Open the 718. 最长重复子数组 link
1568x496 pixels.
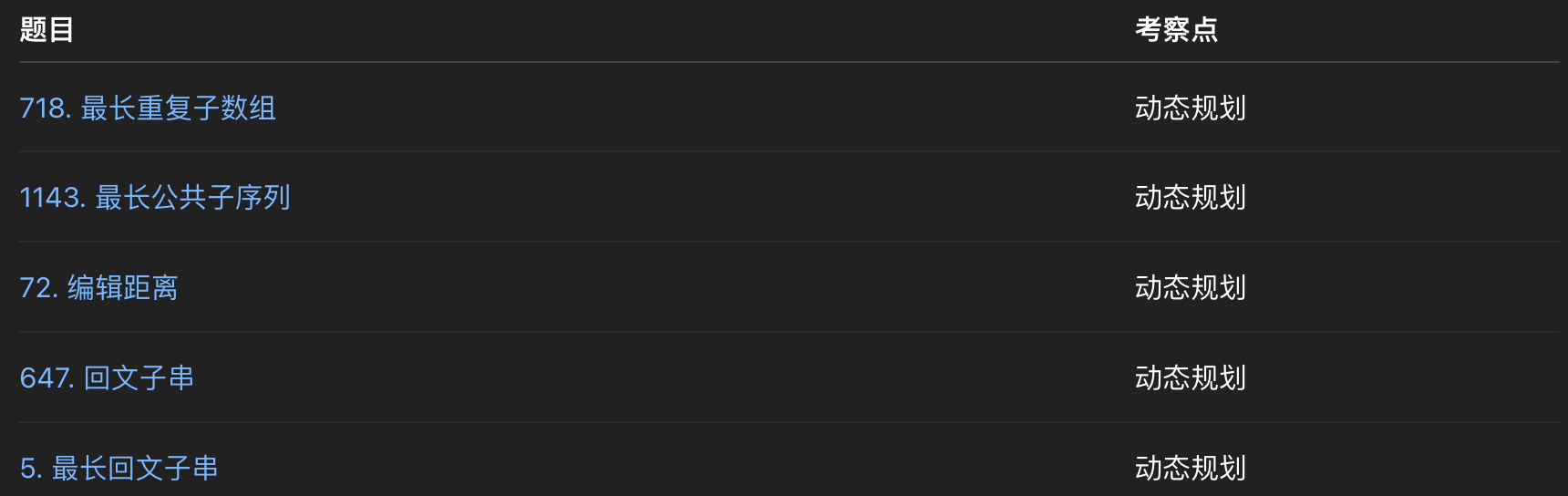(148, 108)
